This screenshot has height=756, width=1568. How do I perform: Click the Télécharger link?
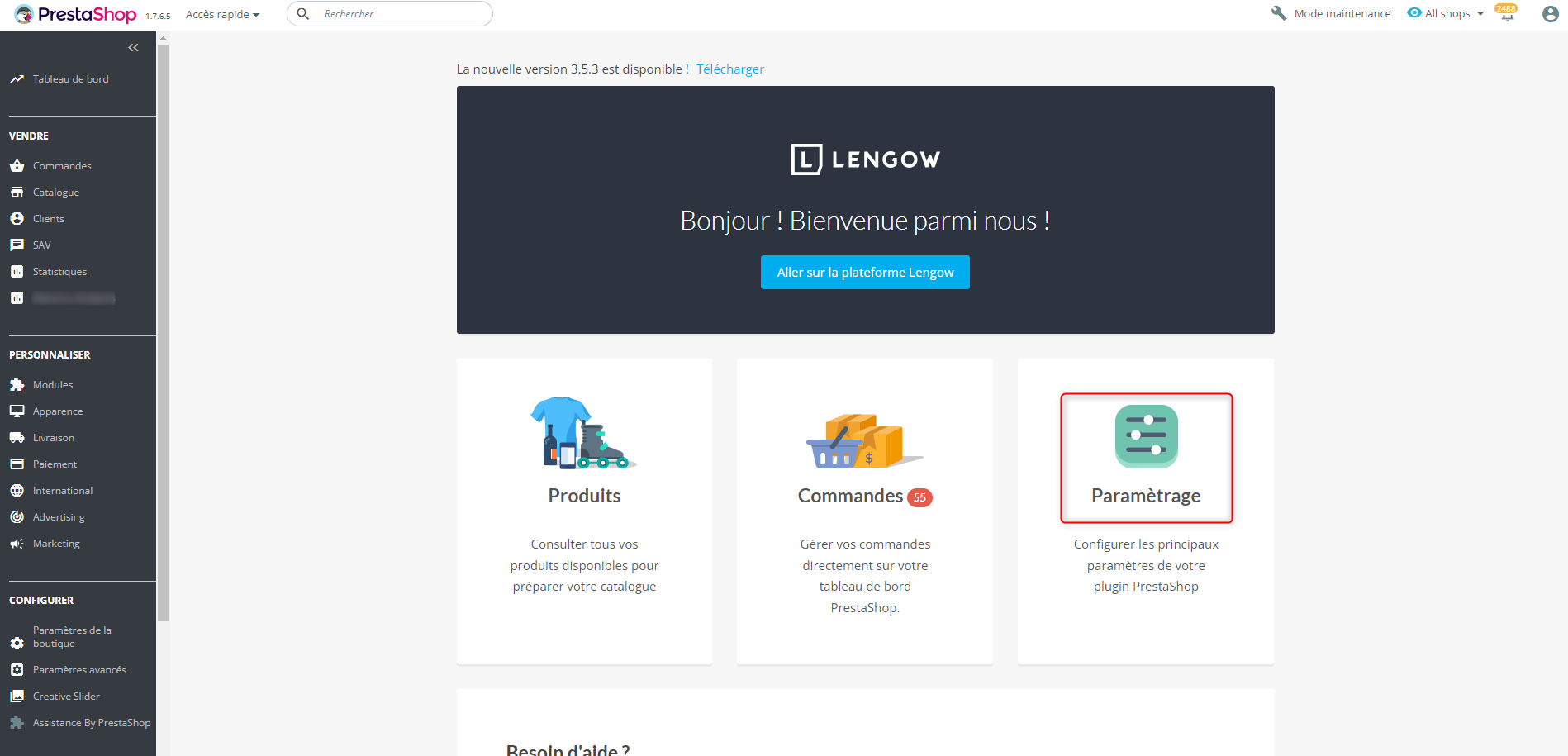(729, 69)
